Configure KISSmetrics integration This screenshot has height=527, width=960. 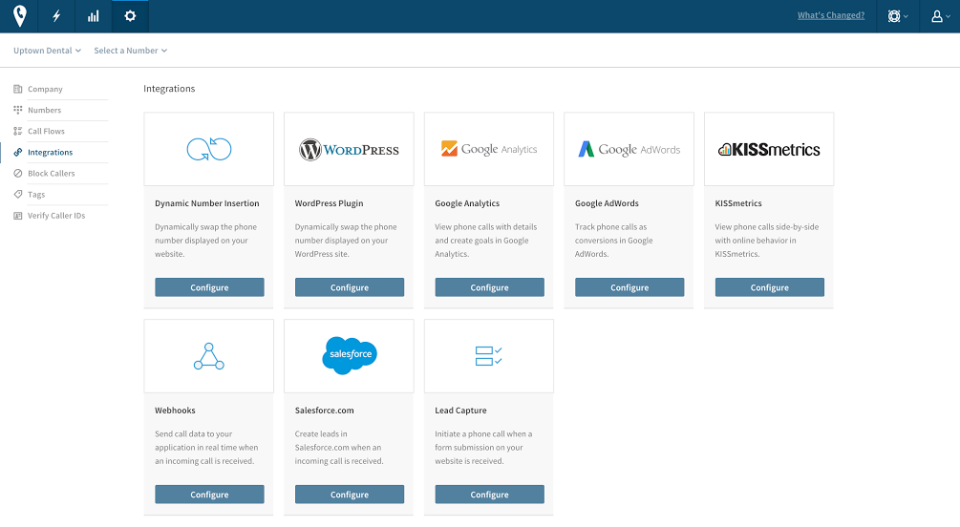click(x=770, y=287)
